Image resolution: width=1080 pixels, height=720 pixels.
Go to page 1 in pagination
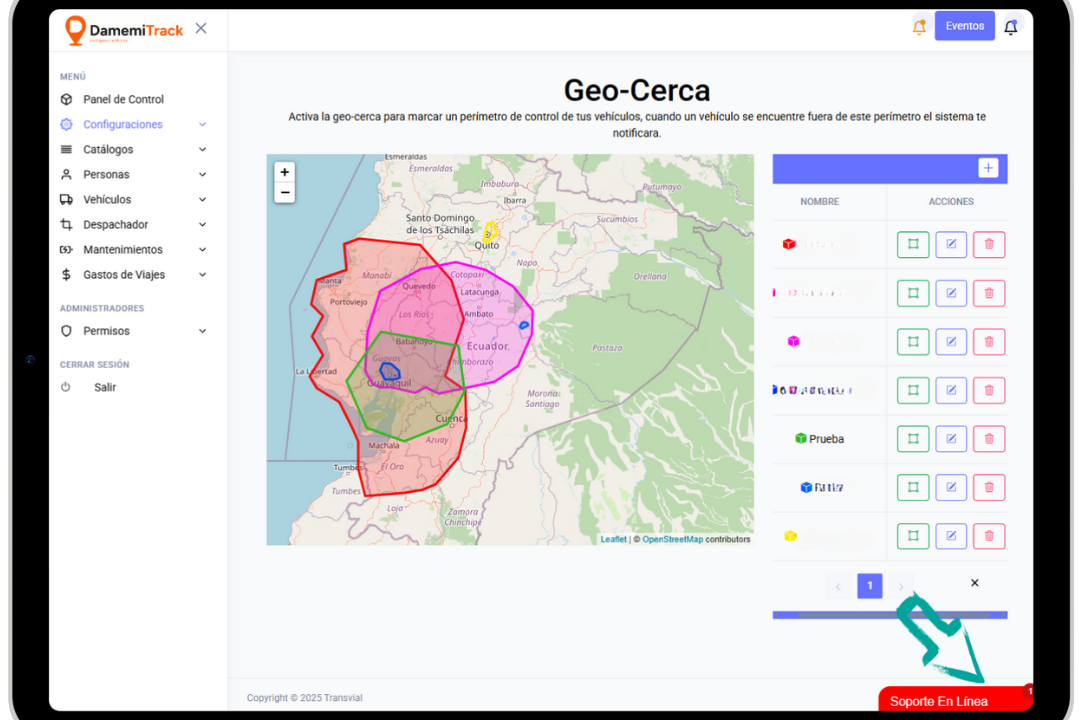pyautogui.click(x=870, y=586)
